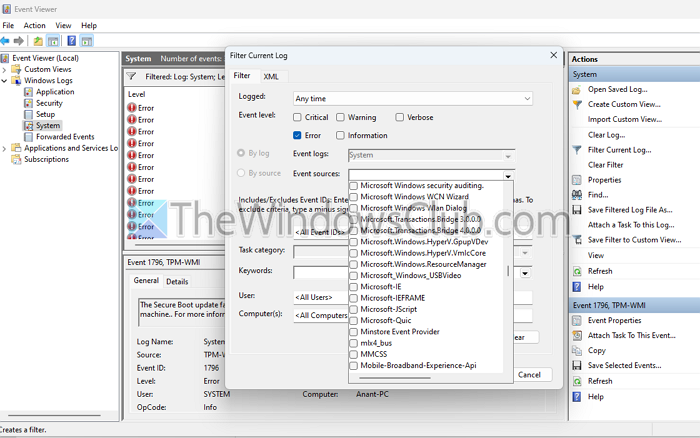Click the Cancel button in filter dialog
This screenshot has height=438, width=700.
(529, 375)
